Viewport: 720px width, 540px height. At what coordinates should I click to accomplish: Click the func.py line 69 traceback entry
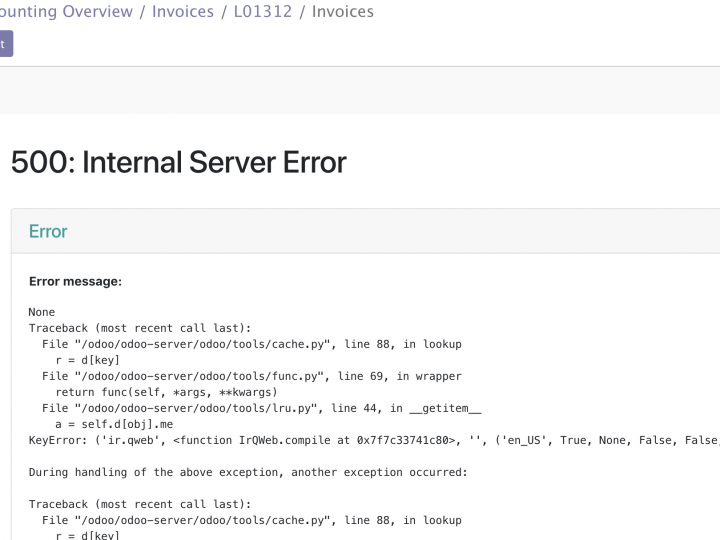251,376
